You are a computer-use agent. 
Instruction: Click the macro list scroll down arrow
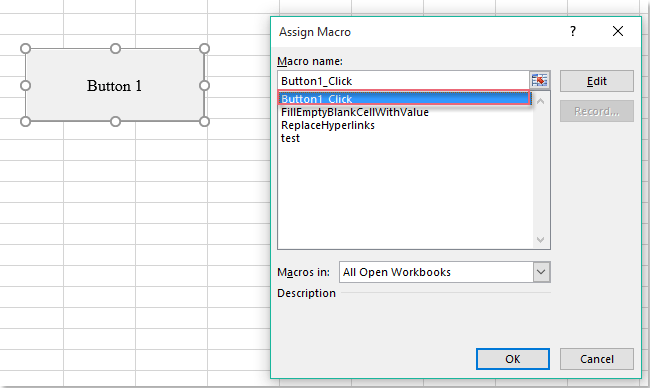(541, 240)
